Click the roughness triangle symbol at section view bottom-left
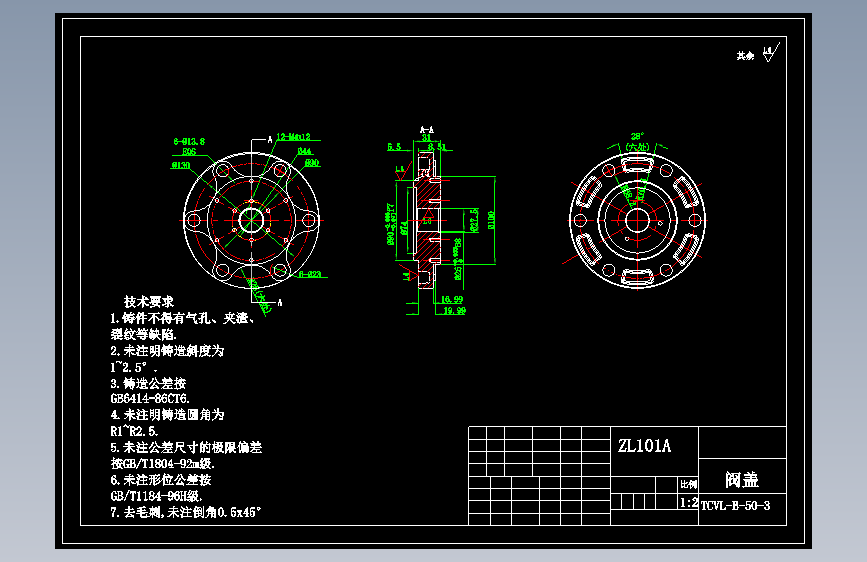 pos(409,273)
